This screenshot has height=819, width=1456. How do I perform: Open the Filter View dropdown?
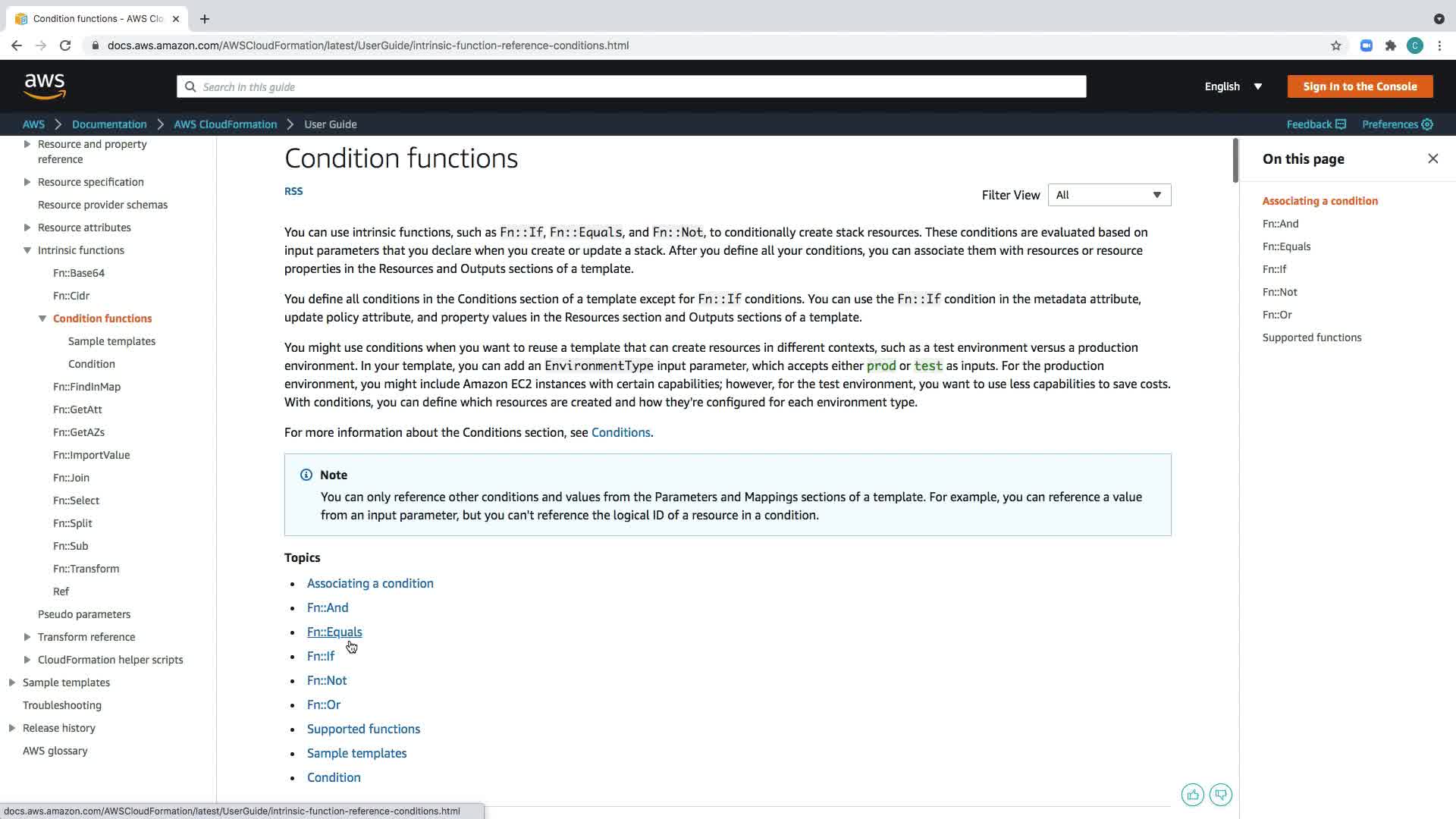(x=1109, y=195)
